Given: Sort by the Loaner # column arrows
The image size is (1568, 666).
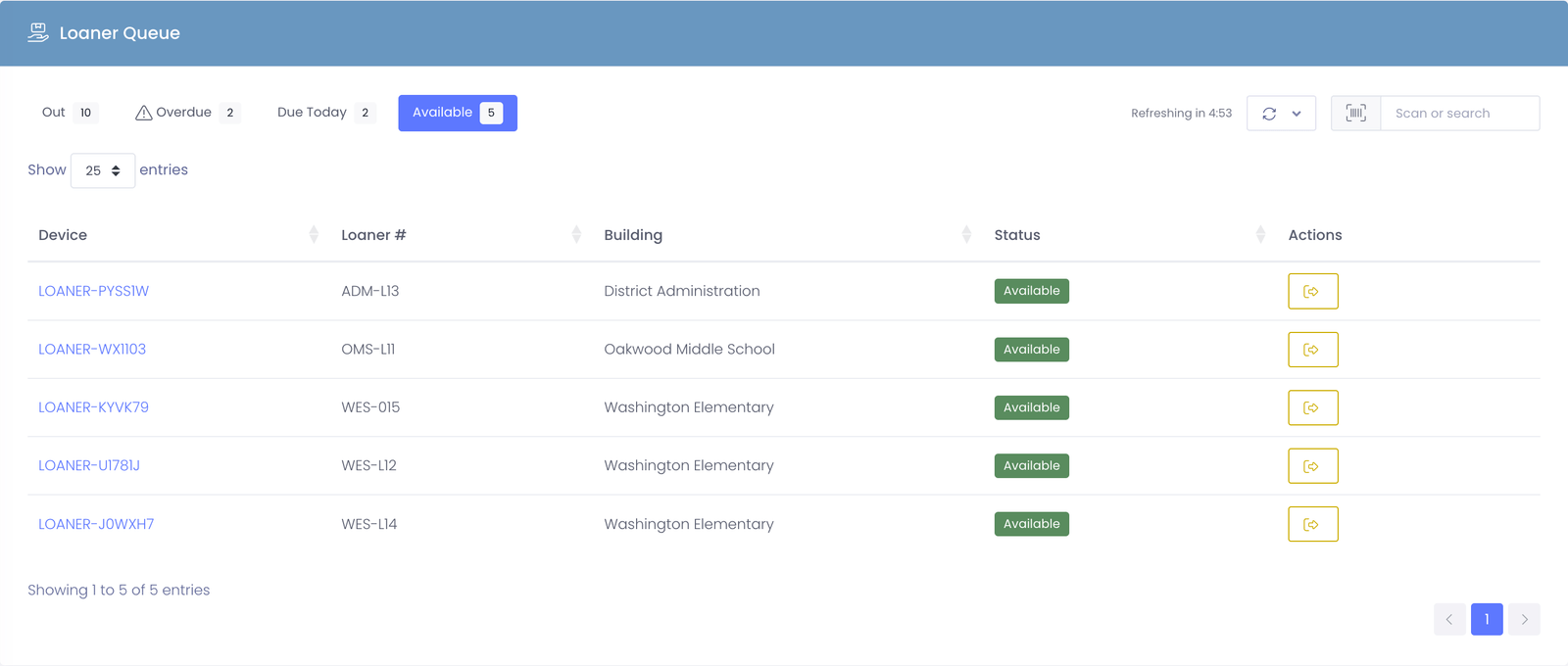Looking at the screenshot, I should click(x=576, y=234).
